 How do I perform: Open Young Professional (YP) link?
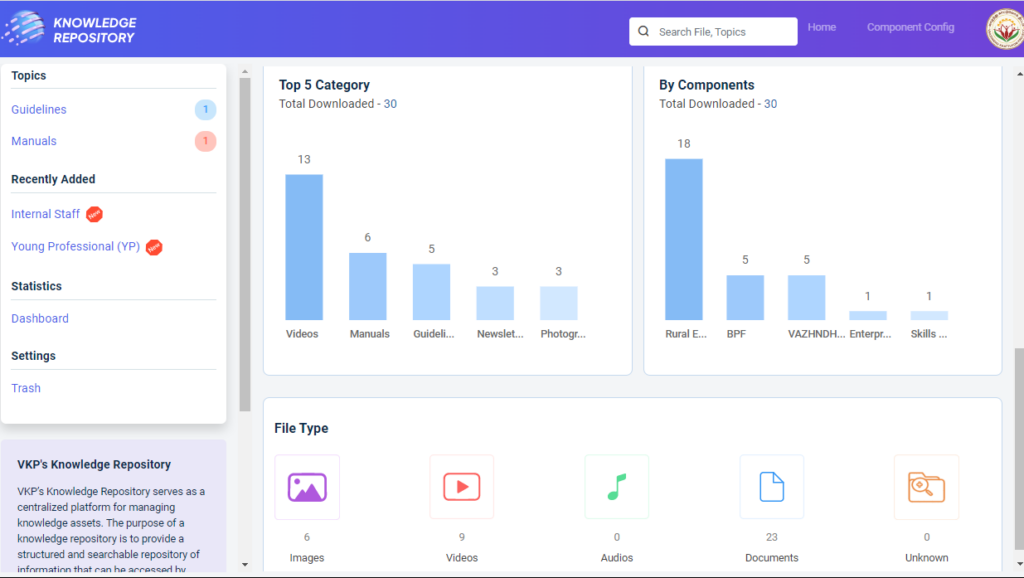tap(76, 247)
